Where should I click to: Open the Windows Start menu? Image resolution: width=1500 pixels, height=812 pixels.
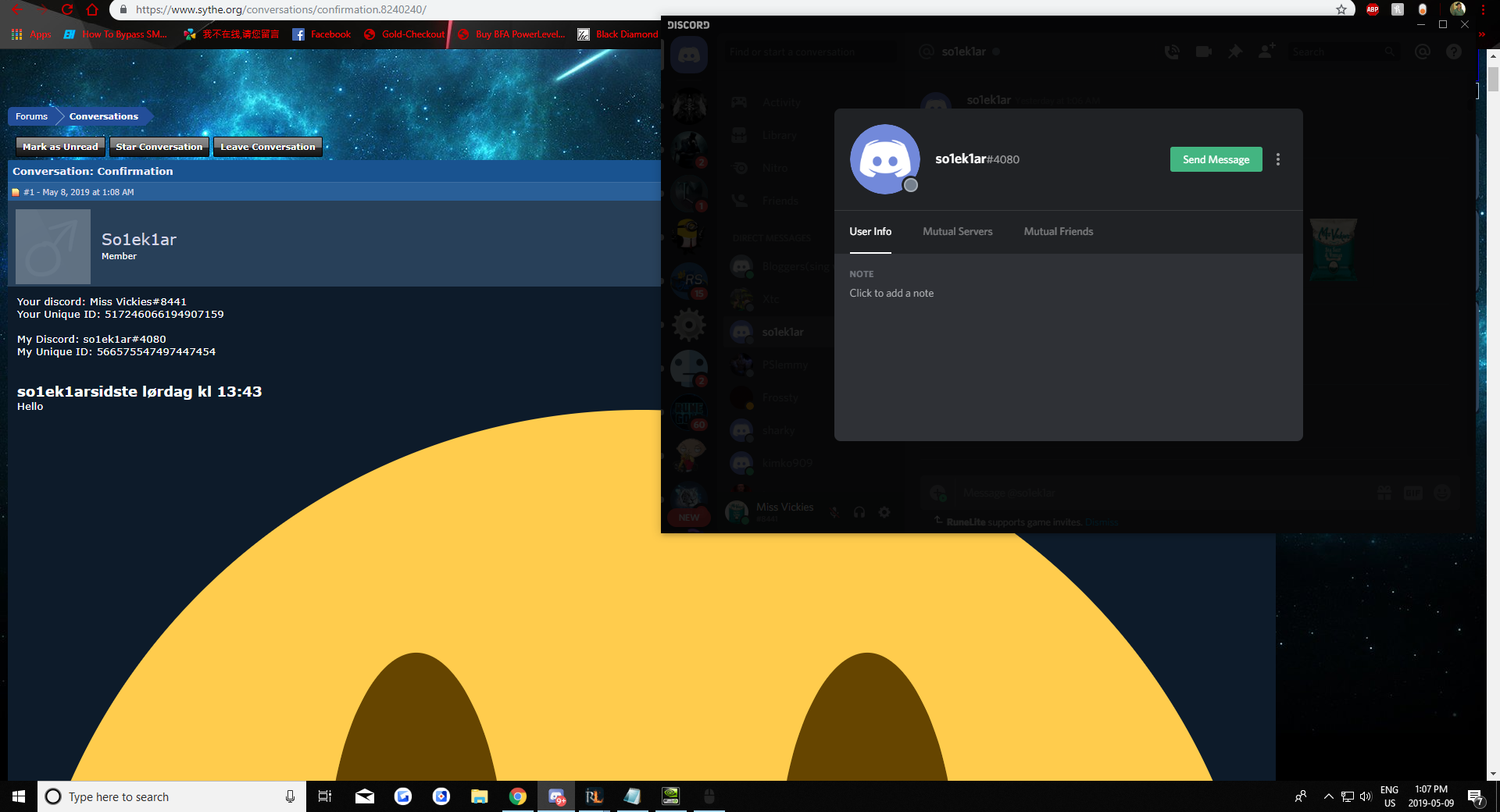[x=19, y=796]
